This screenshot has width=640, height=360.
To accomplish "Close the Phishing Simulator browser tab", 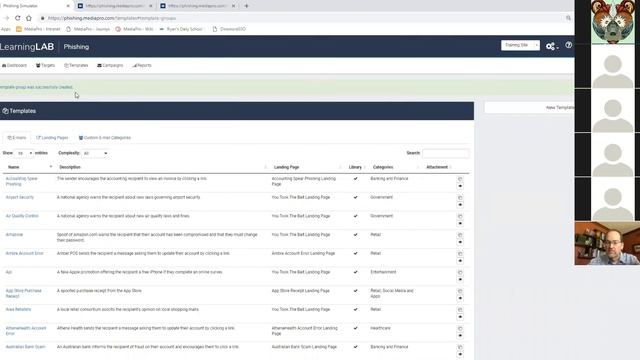I will point(68,6).
